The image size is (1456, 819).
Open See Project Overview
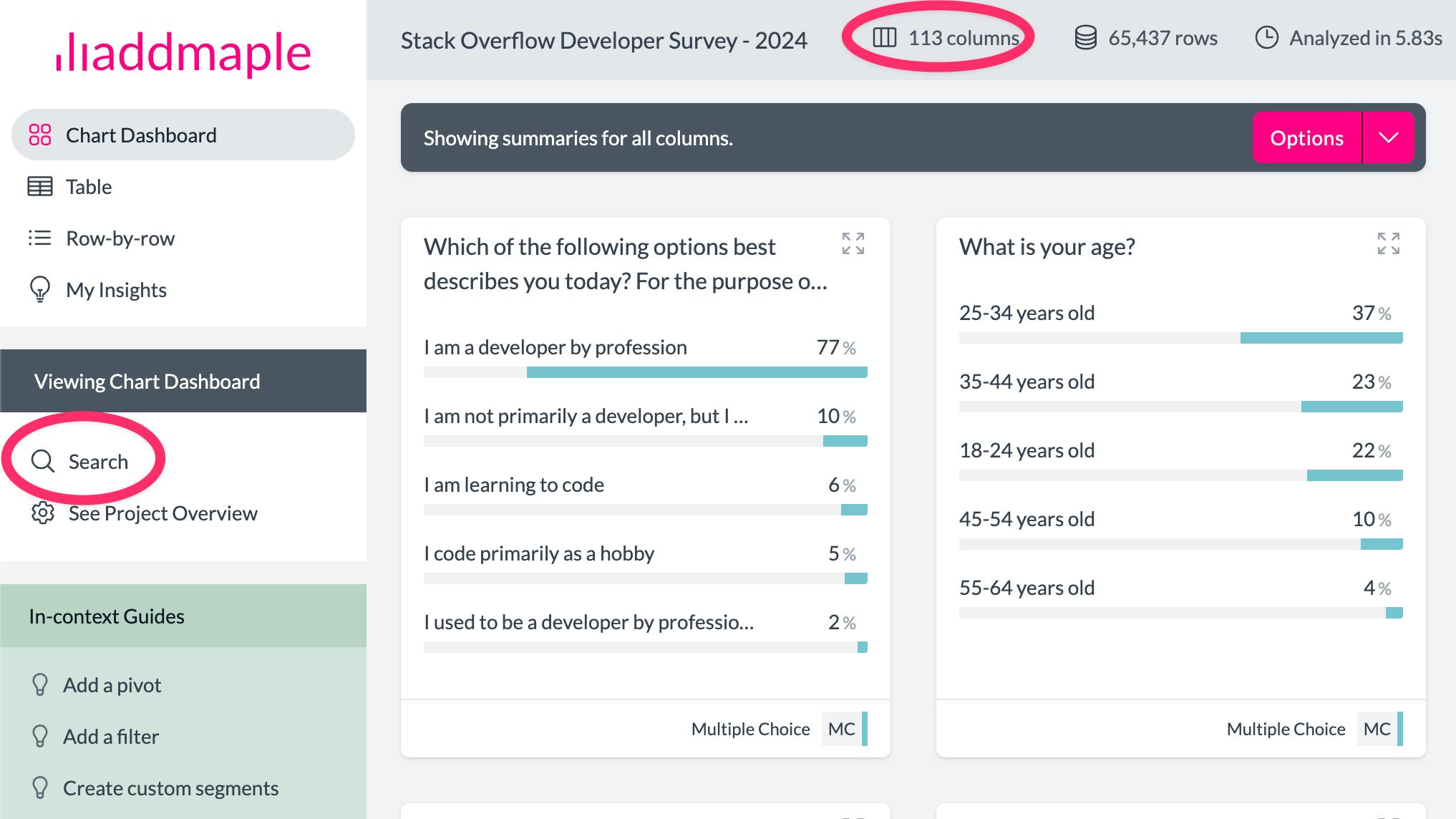144,513
